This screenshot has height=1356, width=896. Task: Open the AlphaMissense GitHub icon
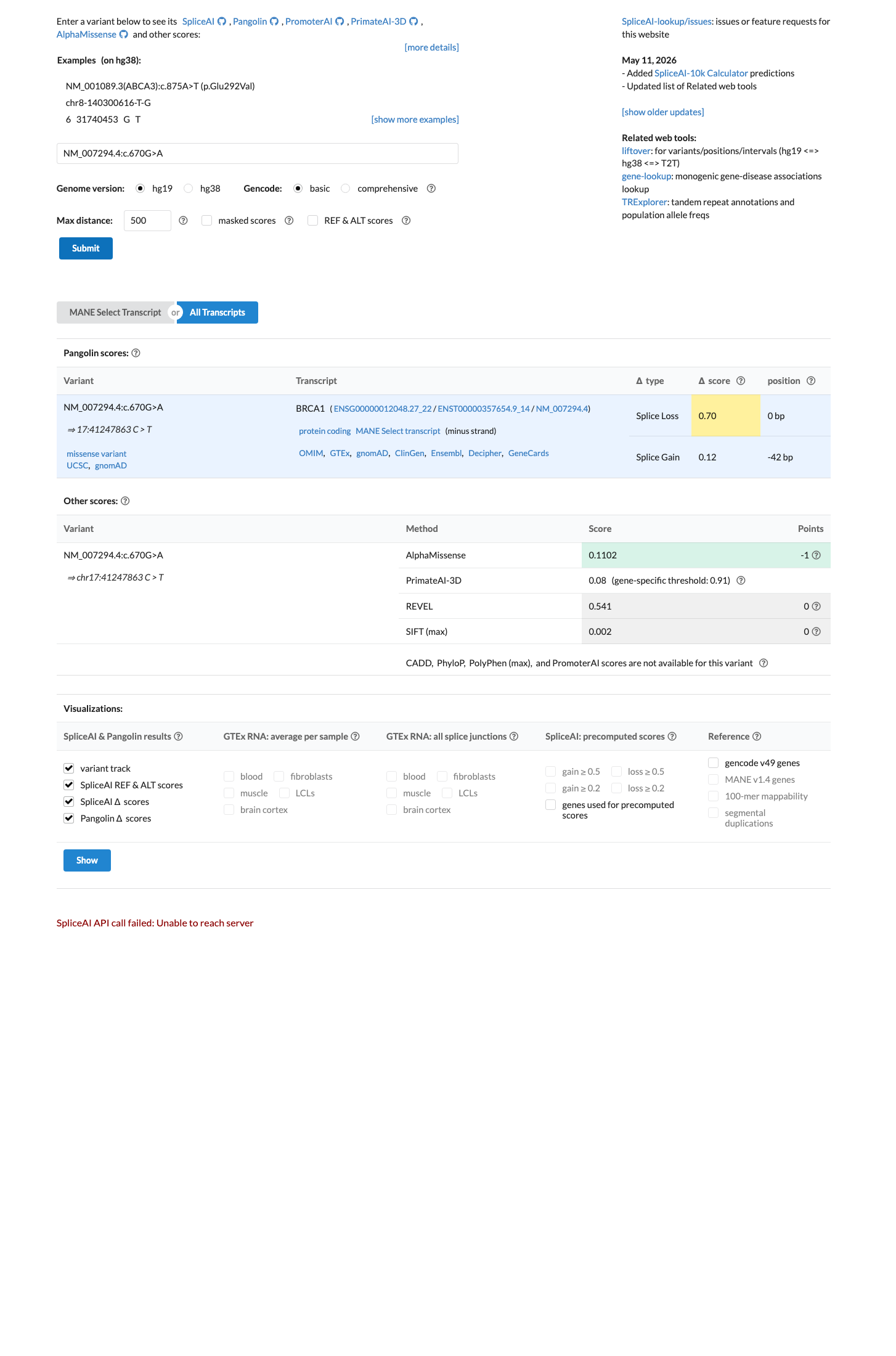click(124, 35)
